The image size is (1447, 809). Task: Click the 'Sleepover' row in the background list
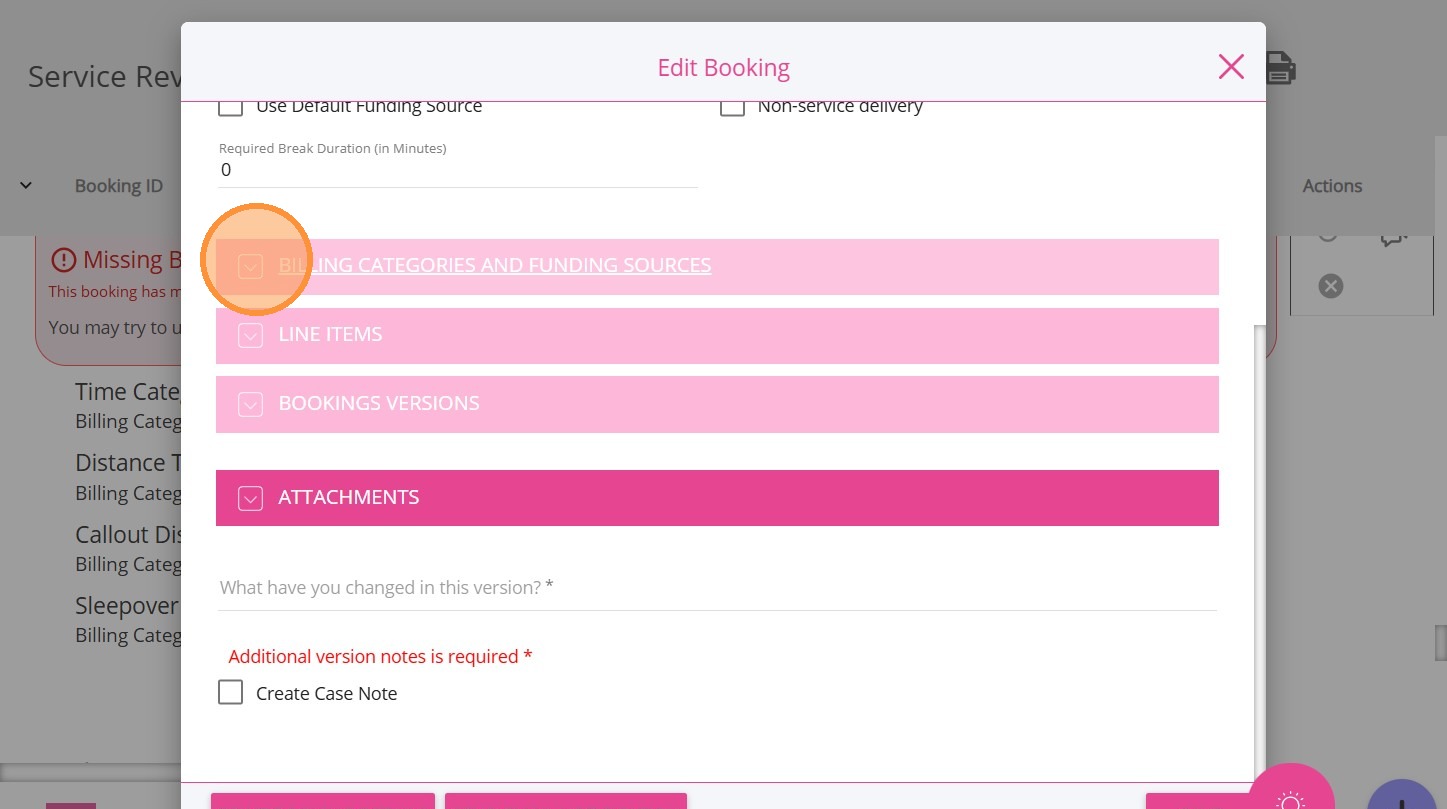[127, 605]
